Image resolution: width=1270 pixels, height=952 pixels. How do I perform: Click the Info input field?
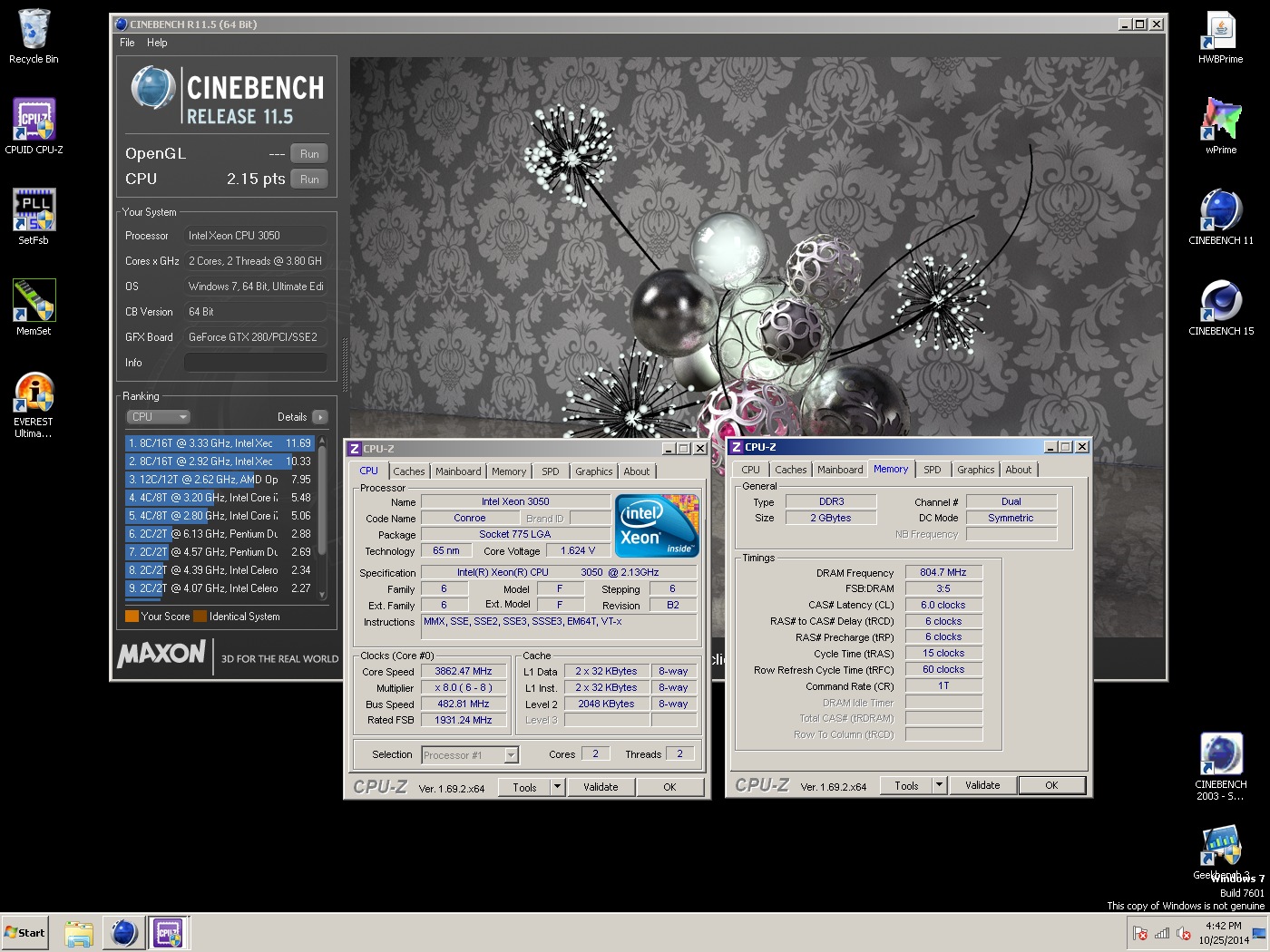point(256,363)
